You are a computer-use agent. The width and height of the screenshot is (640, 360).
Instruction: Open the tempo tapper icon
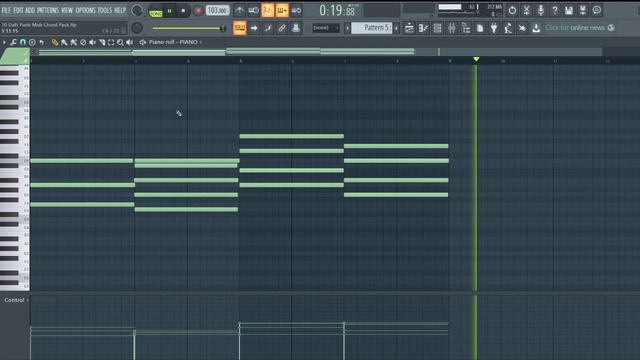click(x=508, y=28)
